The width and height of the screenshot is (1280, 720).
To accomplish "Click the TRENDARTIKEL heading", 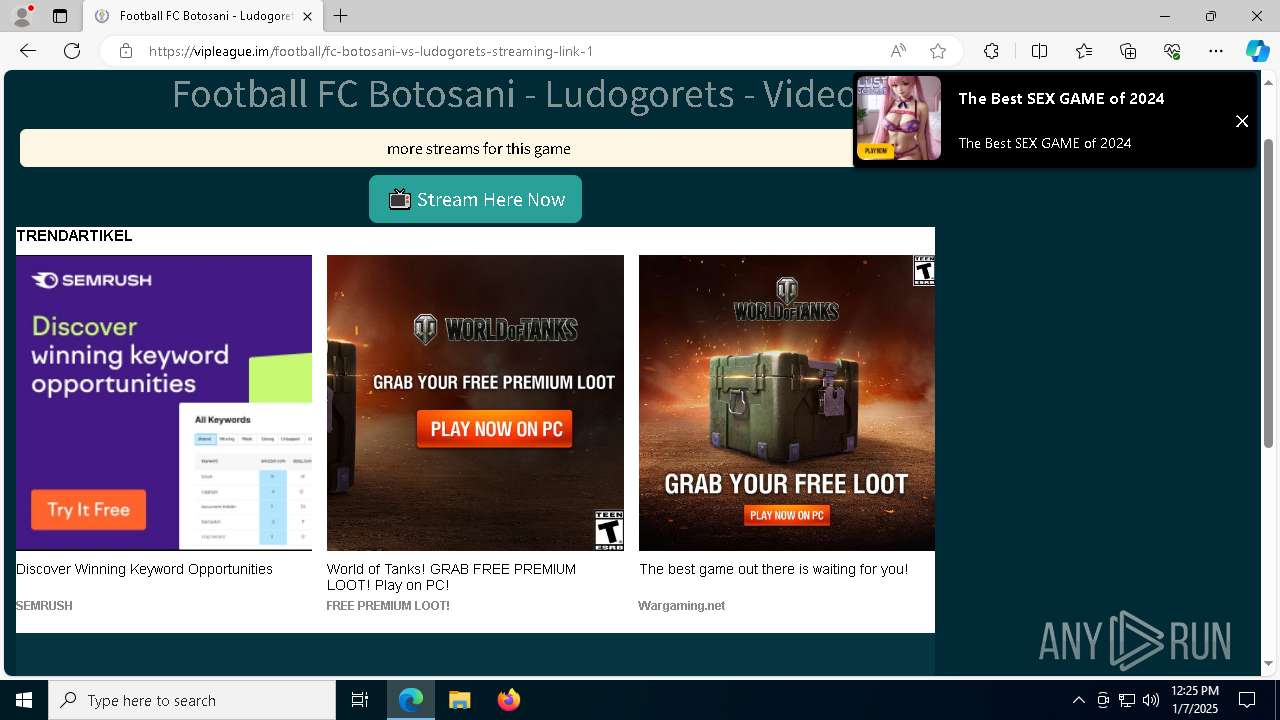I will (74, 236).
